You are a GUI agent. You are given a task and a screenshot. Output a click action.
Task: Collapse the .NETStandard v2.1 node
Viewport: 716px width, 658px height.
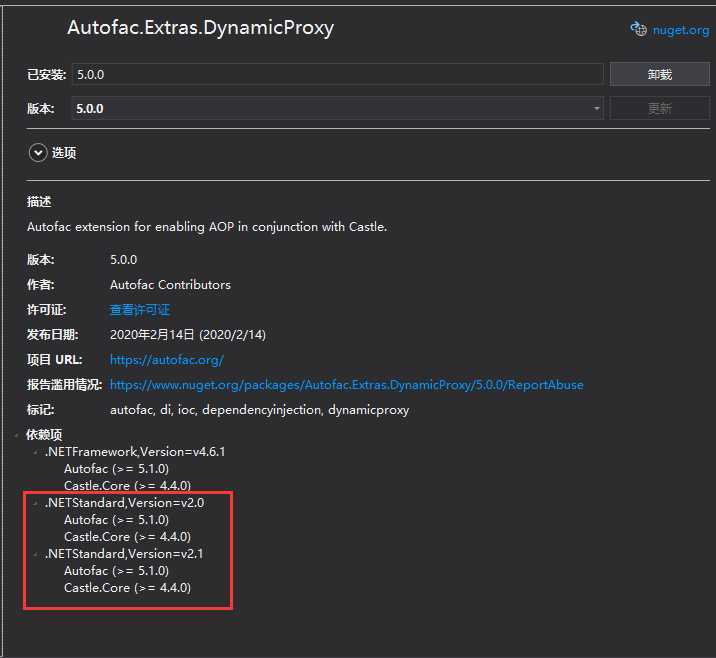pyautogui.click(x=35, y=554)
